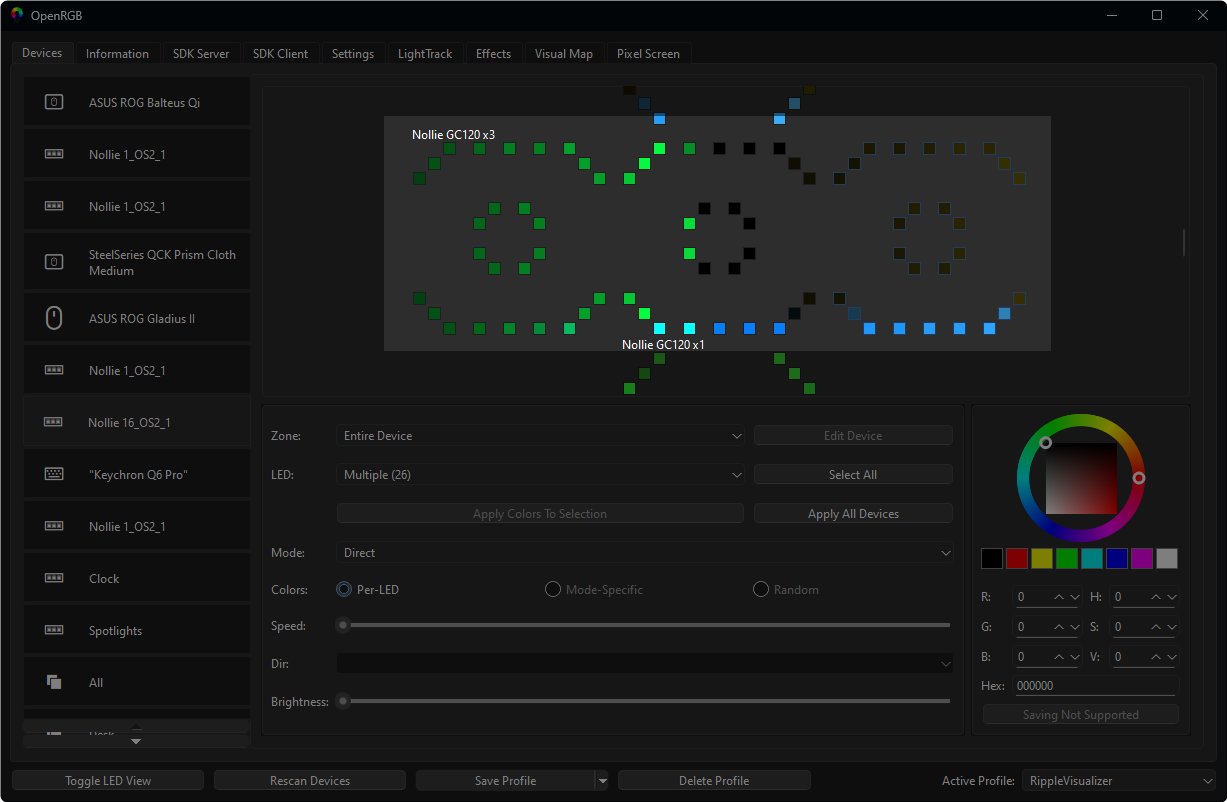Click the R value input field
This screenshot has width=1227, height=802.
pos(1032,597)
